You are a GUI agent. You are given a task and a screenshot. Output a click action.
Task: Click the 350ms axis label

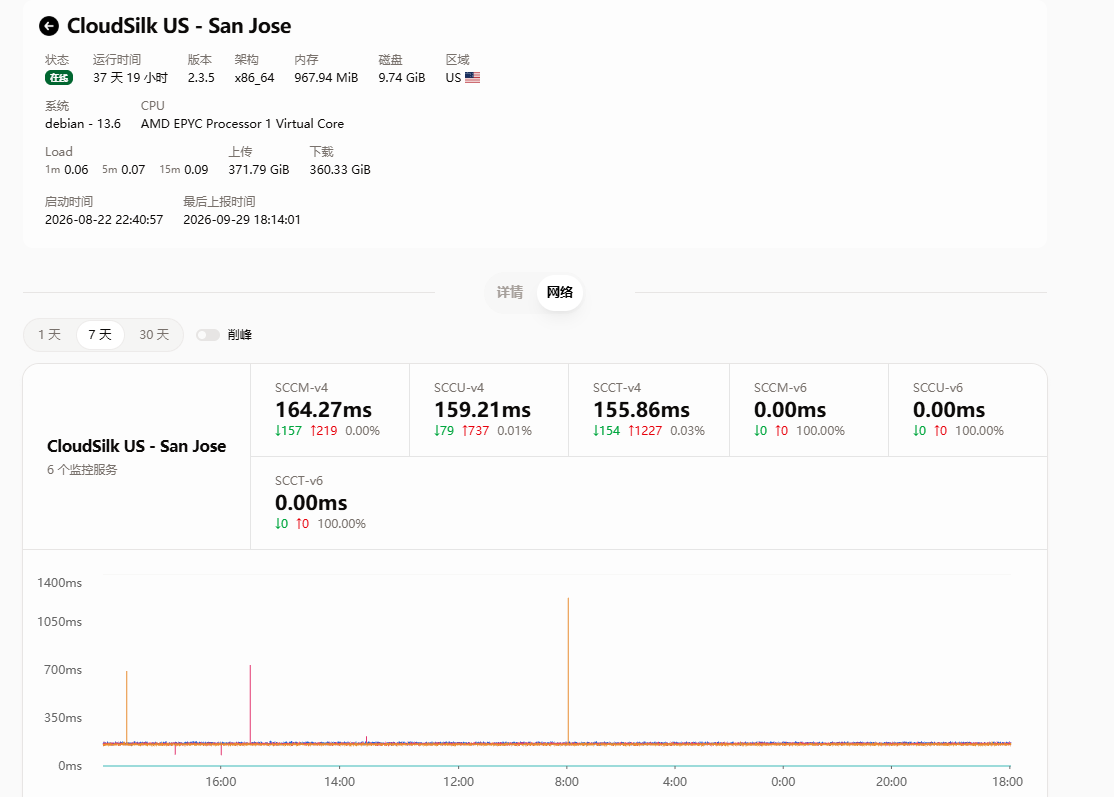pos(63,717)
